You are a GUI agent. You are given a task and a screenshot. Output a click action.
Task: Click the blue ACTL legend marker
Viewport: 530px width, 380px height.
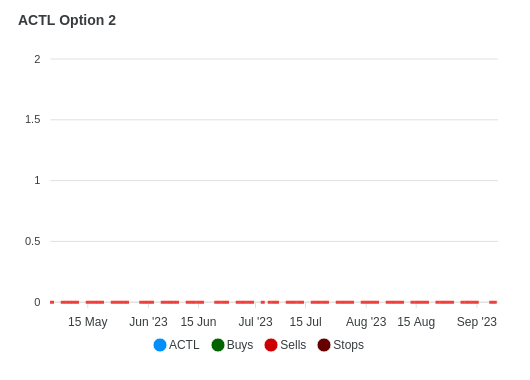pyautogui.click(x=160, y=345)
